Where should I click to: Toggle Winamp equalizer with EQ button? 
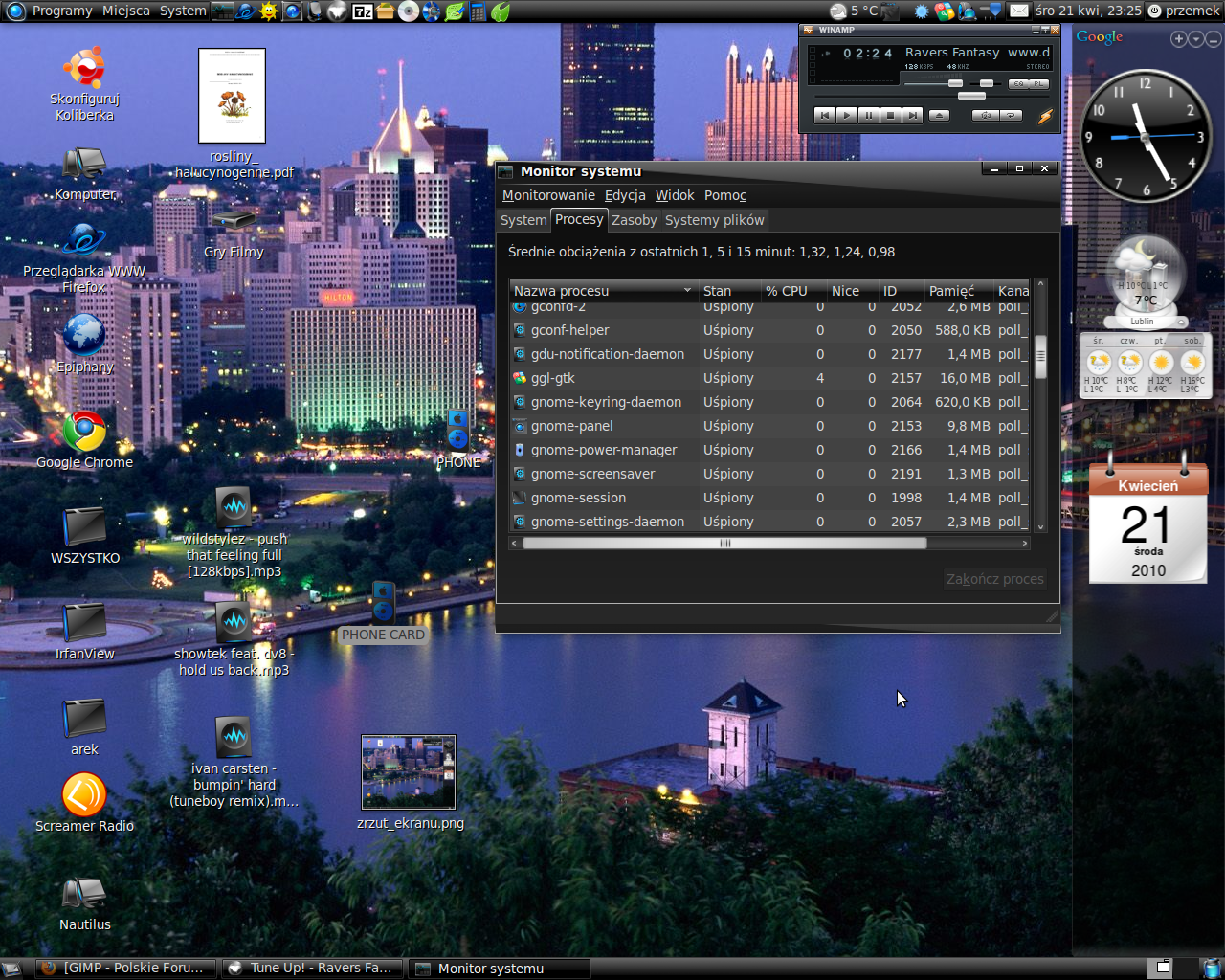click(x=1018, y=84)
